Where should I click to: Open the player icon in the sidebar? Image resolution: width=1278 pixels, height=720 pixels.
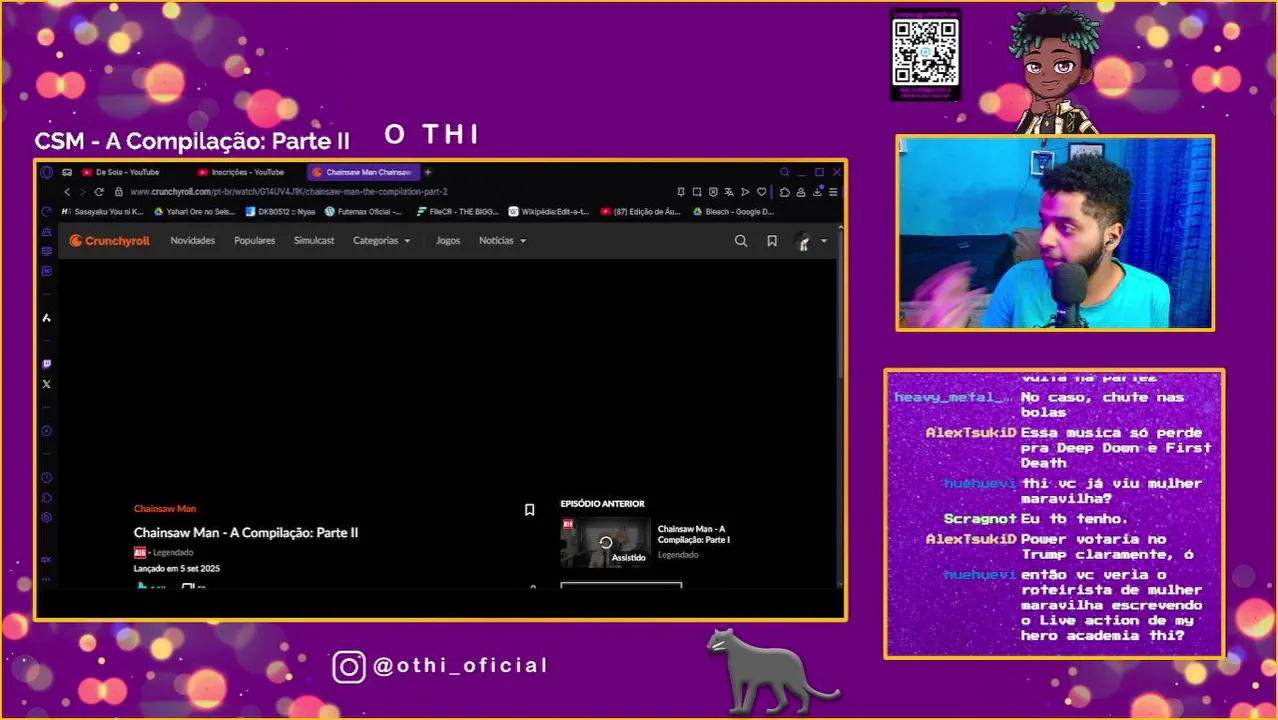46,431
